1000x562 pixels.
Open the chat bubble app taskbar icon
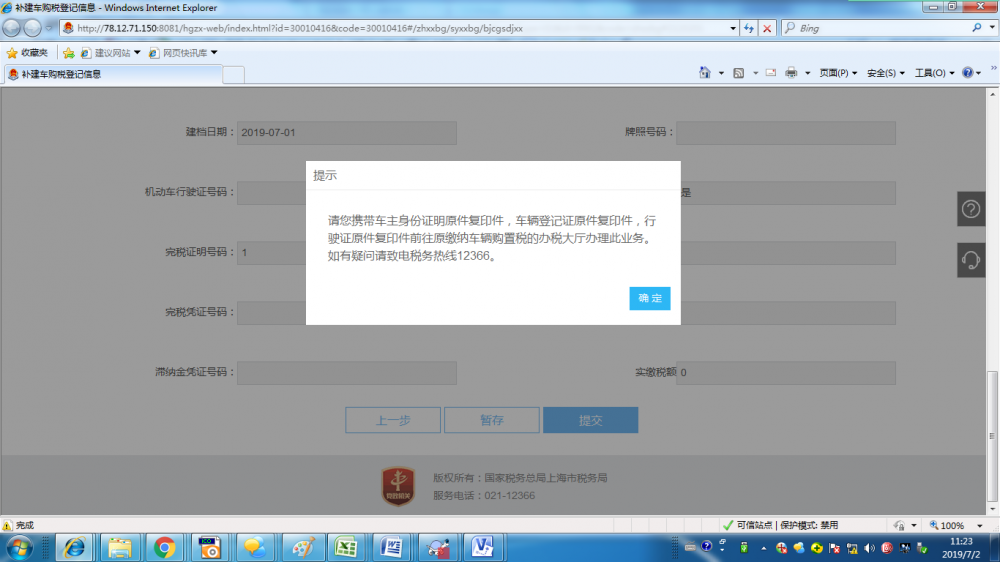coord(255,548)
